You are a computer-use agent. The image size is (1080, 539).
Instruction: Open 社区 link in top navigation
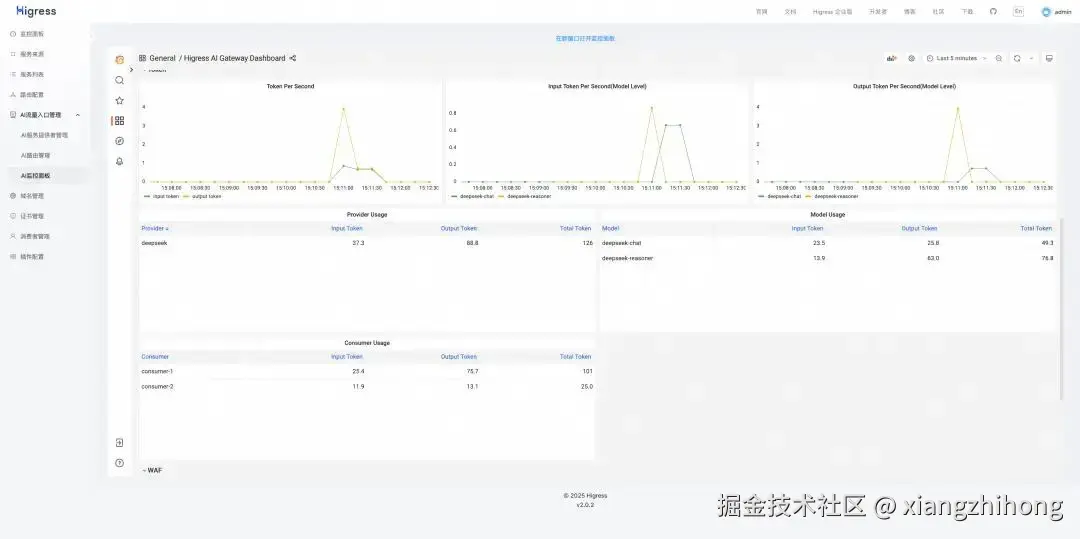pyautogui.click(x=938, y=12)
